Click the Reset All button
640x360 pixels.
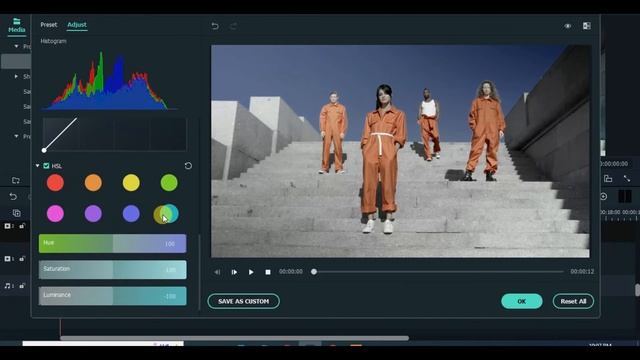[573, 301]
